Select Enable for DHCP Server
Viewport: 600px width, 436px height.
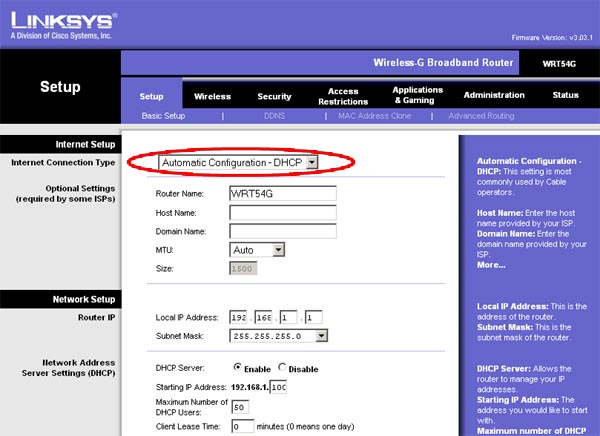pyautogui.click(x=238, y=367)
